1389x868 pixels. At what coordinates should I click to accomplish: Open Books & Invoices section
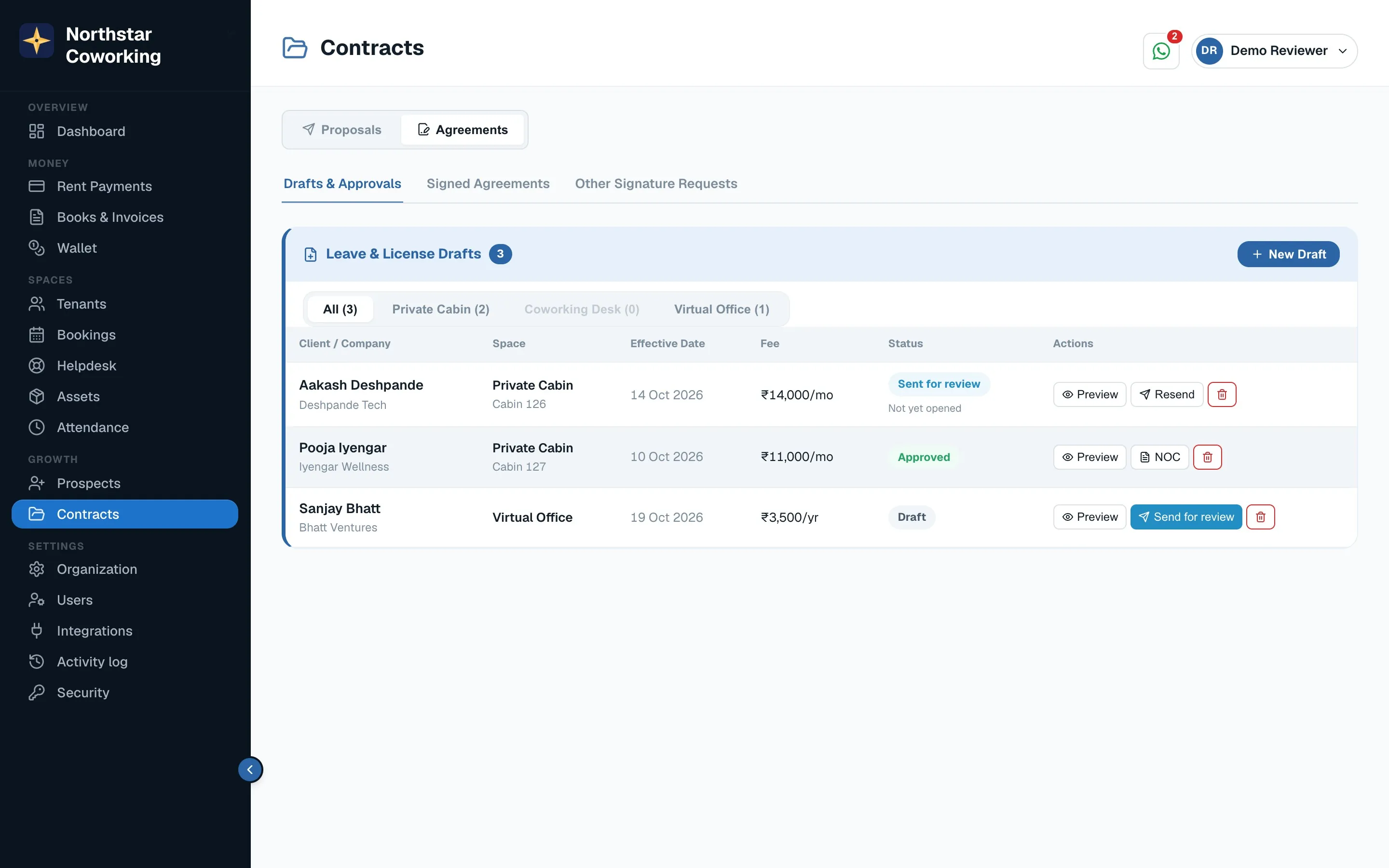tap(125, 217)
